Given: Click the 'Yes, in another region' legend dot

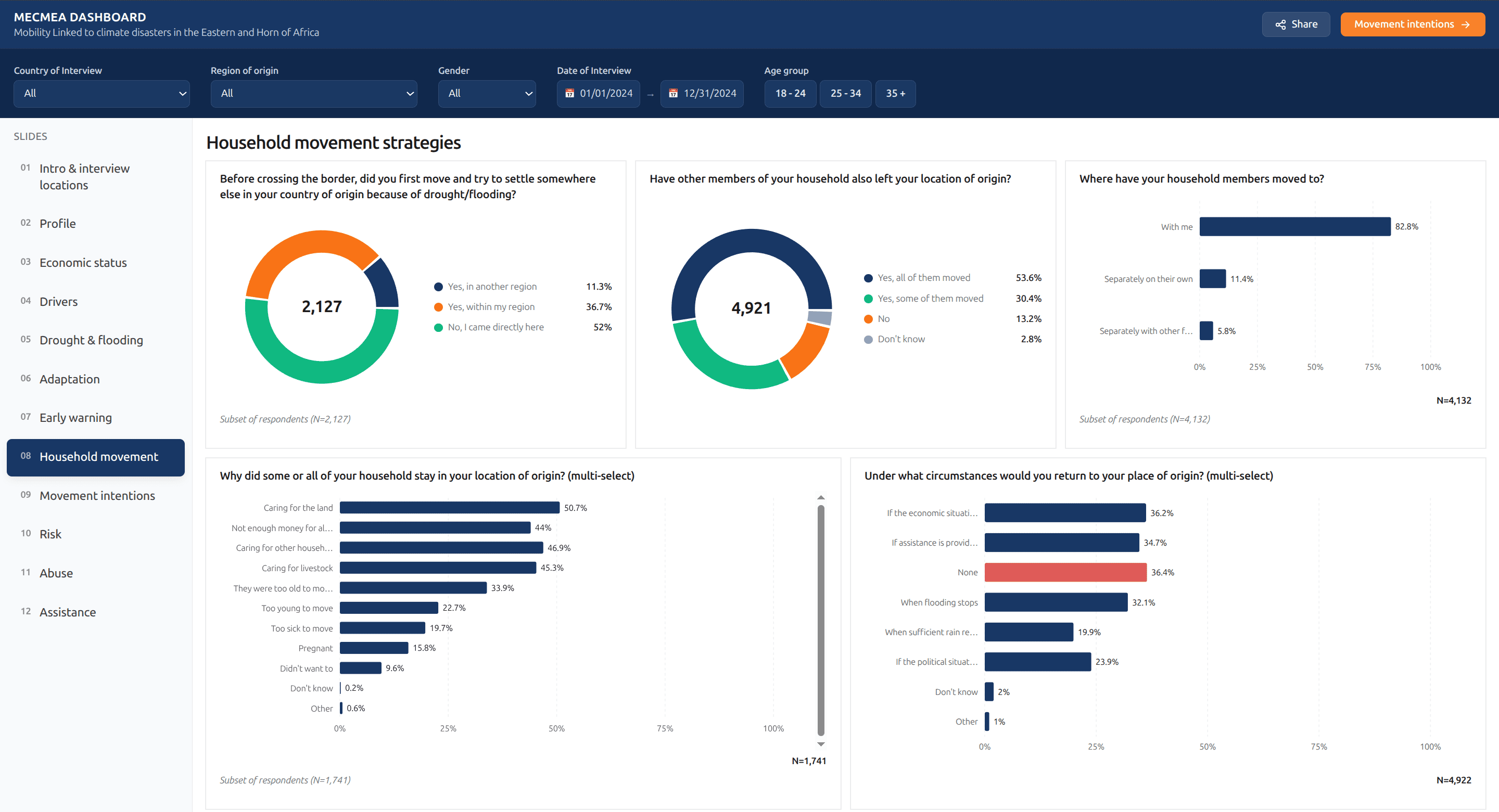Looking at the screenshot, I should pyautogui.click(x=438, y=287).
